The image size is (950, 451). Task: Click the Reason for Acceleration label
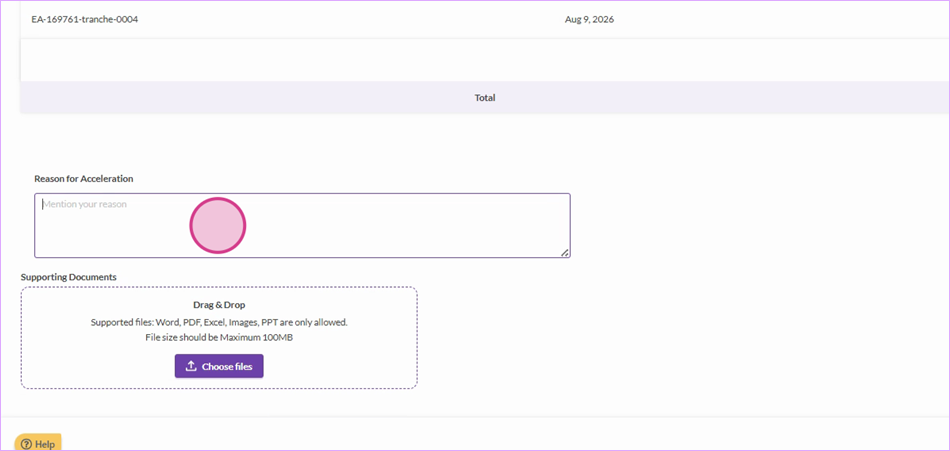click(84, 179)
